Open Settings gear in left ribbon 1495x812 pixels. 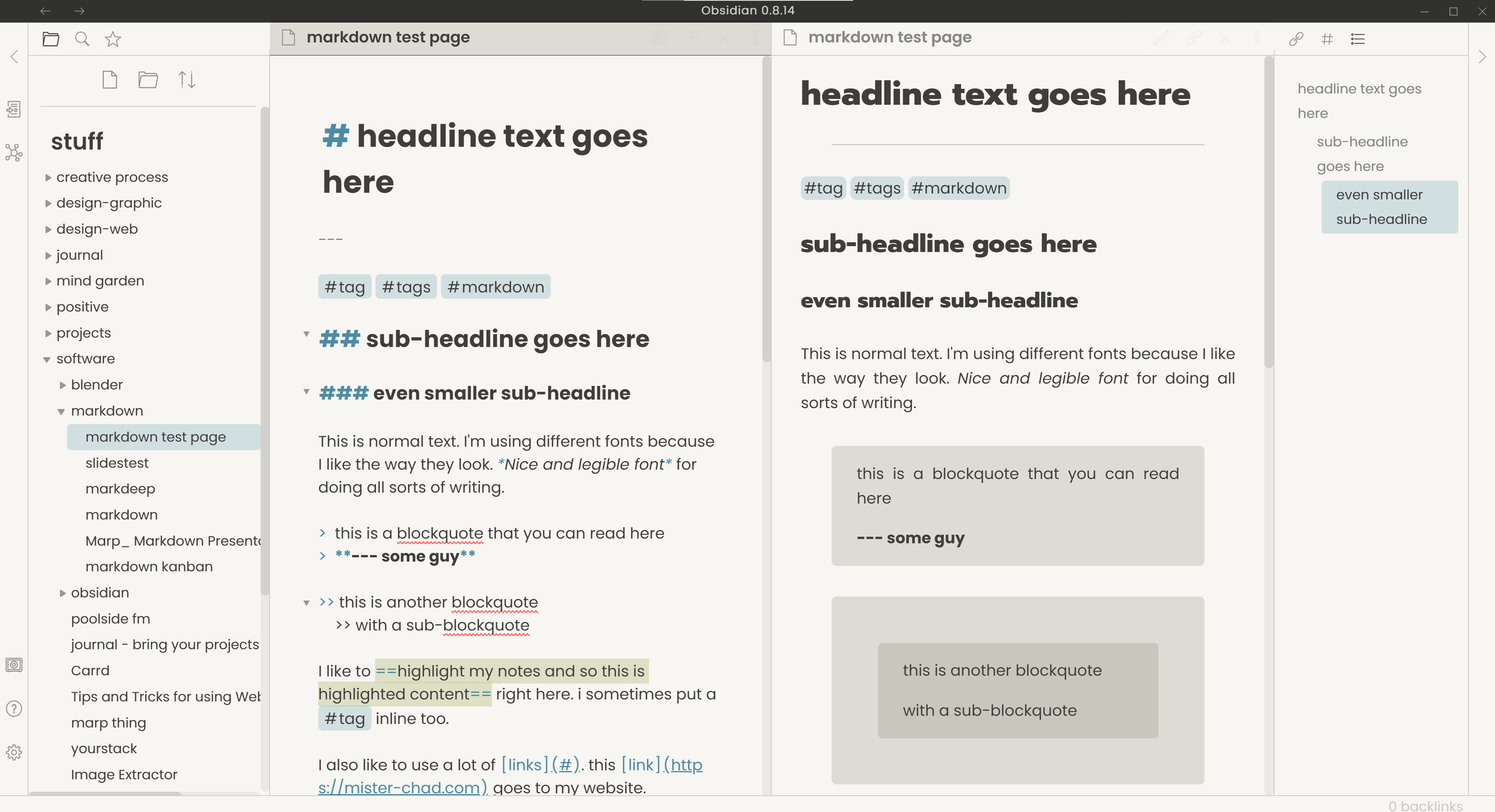pos(14,752)
